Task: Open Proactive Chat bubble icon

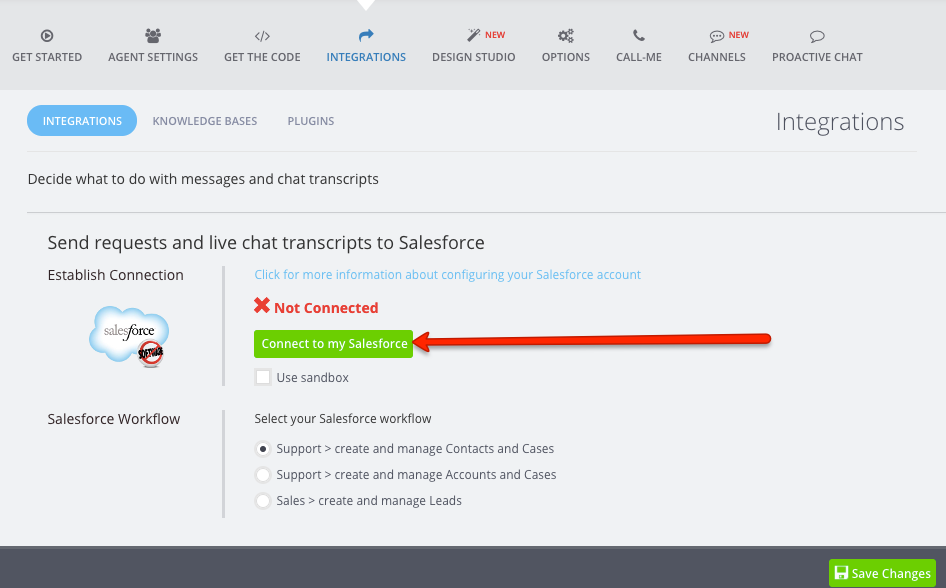Action: coord(817,36)
